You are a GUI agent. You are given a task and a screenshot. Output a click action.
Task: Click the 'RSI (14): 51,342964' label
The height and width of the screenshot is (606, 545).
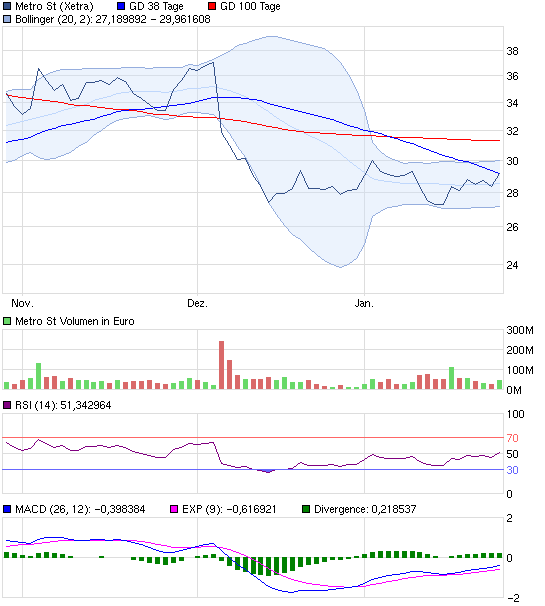pyautogui.click(x=63, y=405)
